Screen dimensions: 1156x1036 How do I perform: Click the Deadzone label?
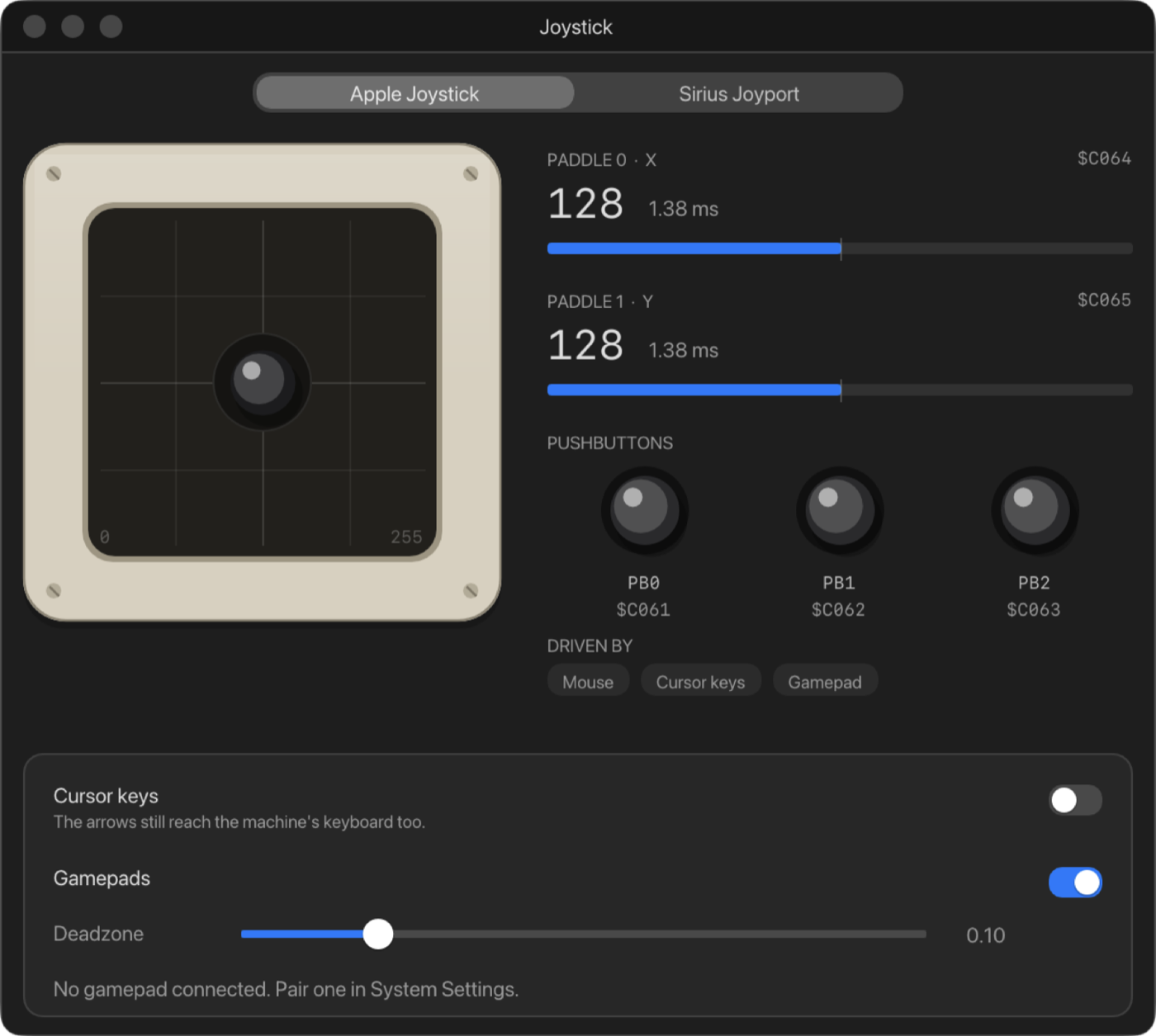click(x=98, y=934)
